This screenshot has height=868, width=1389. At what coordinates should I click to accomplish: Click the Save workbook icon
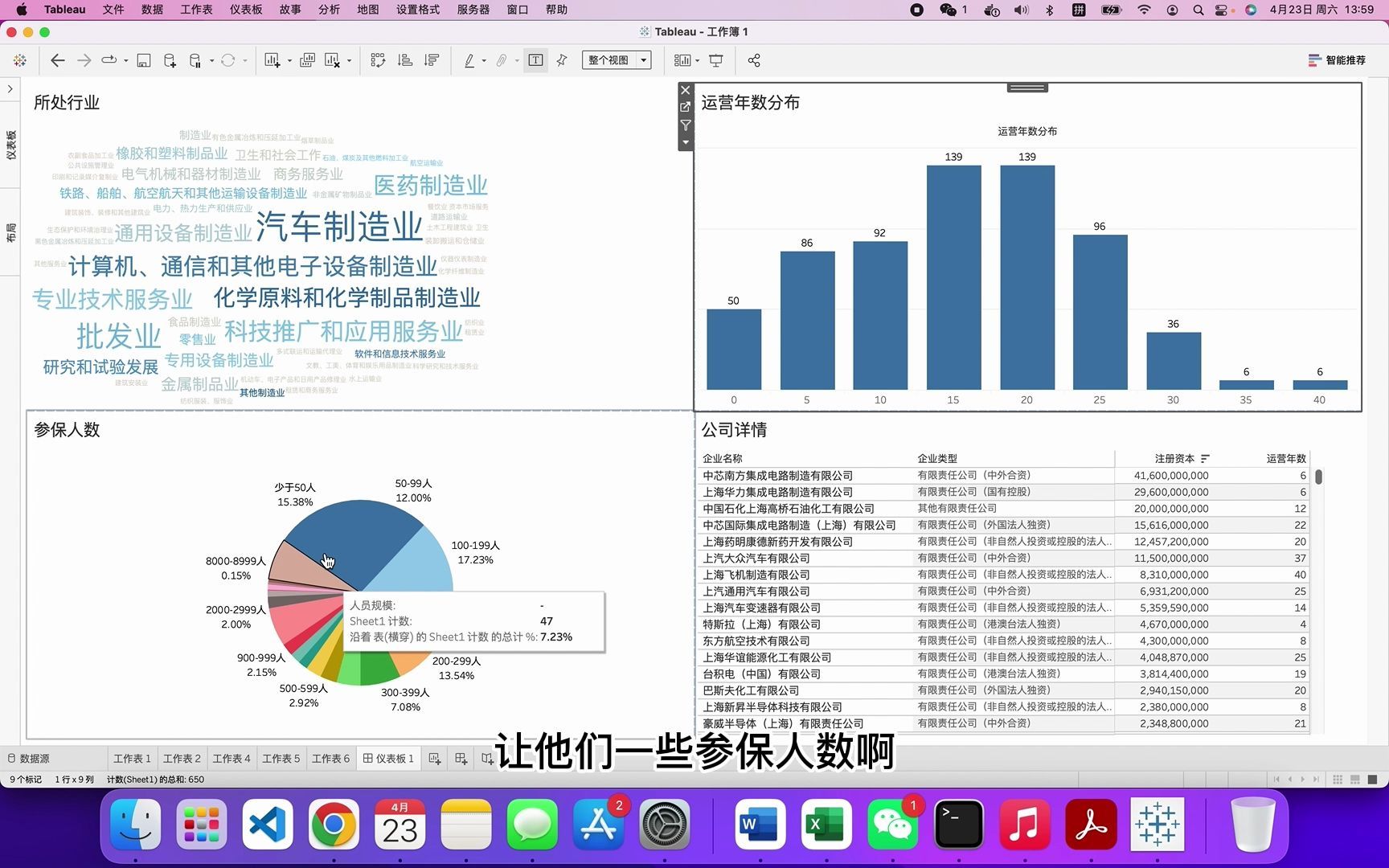tap(144, 60)
